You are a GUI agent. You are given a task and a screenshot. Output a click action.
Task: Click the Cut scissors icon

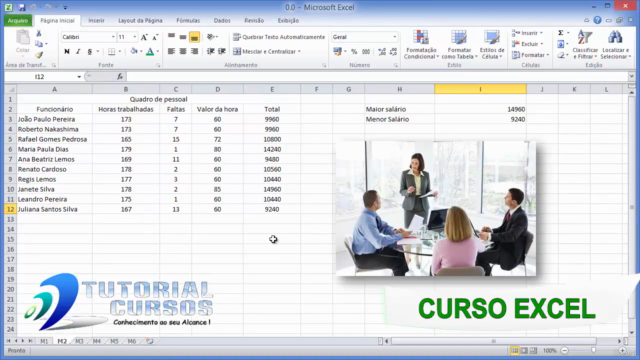click(39, 34)
